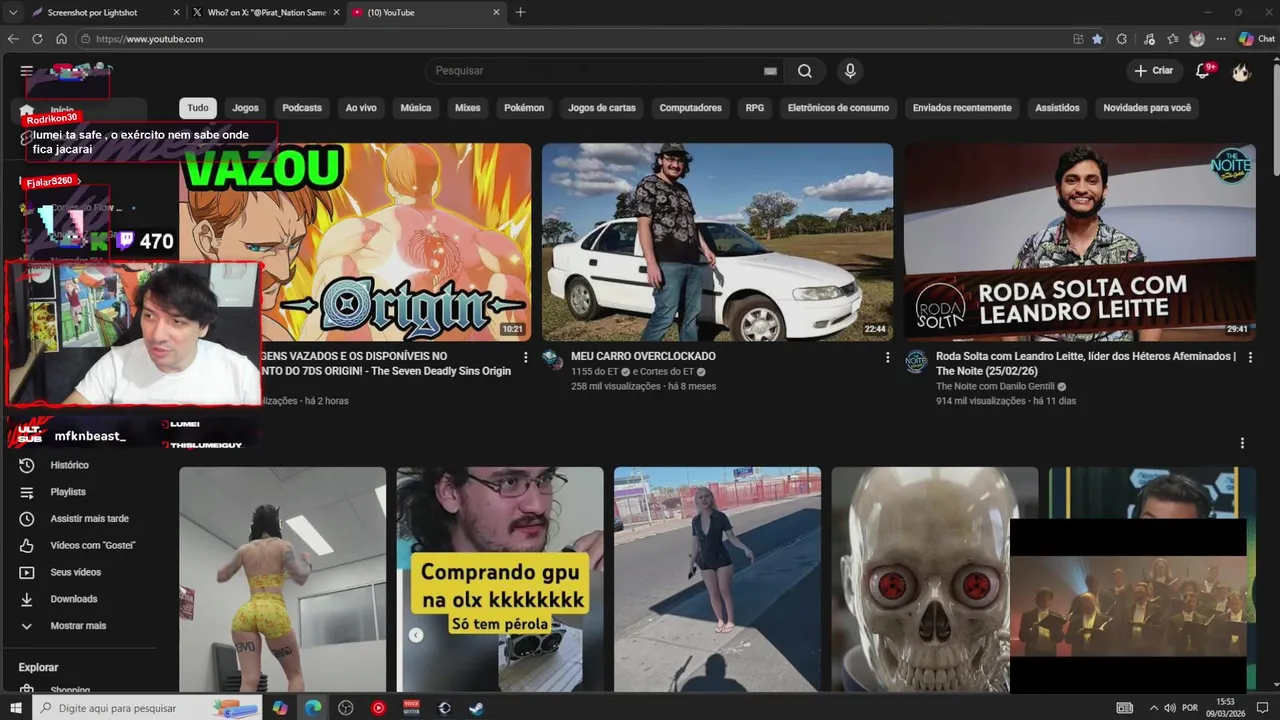The image size is (1280, 720).
Task: Open browser extensions puzzle icon
Action: pyautogui.click(x=1122, y=39)
